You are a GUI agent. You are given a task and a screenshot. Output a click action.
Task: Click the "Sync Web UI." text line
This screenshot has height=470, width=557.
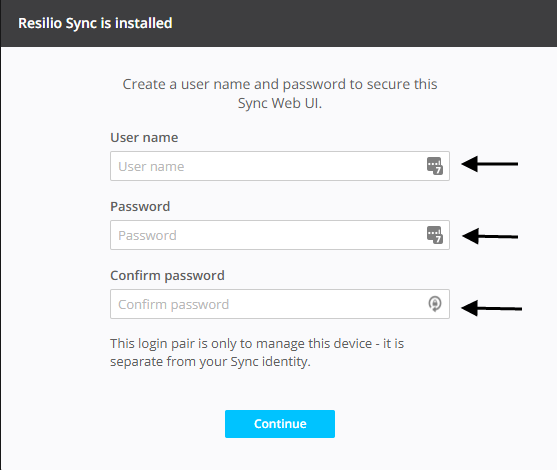pos(280,103)
